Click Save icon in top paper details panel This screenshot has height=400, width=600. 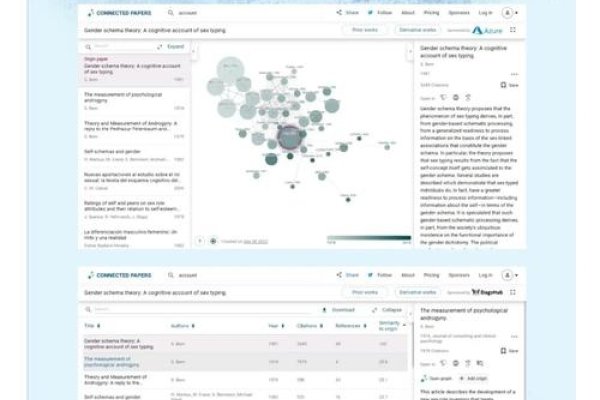(x=510, y=86)
